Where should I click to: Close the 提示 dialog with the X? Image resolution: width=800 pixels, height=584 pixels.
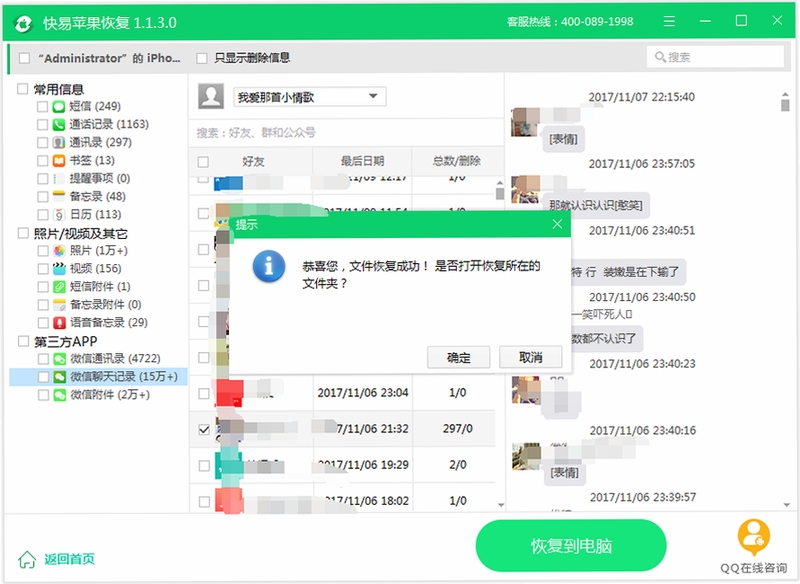[x=557, y=223]
